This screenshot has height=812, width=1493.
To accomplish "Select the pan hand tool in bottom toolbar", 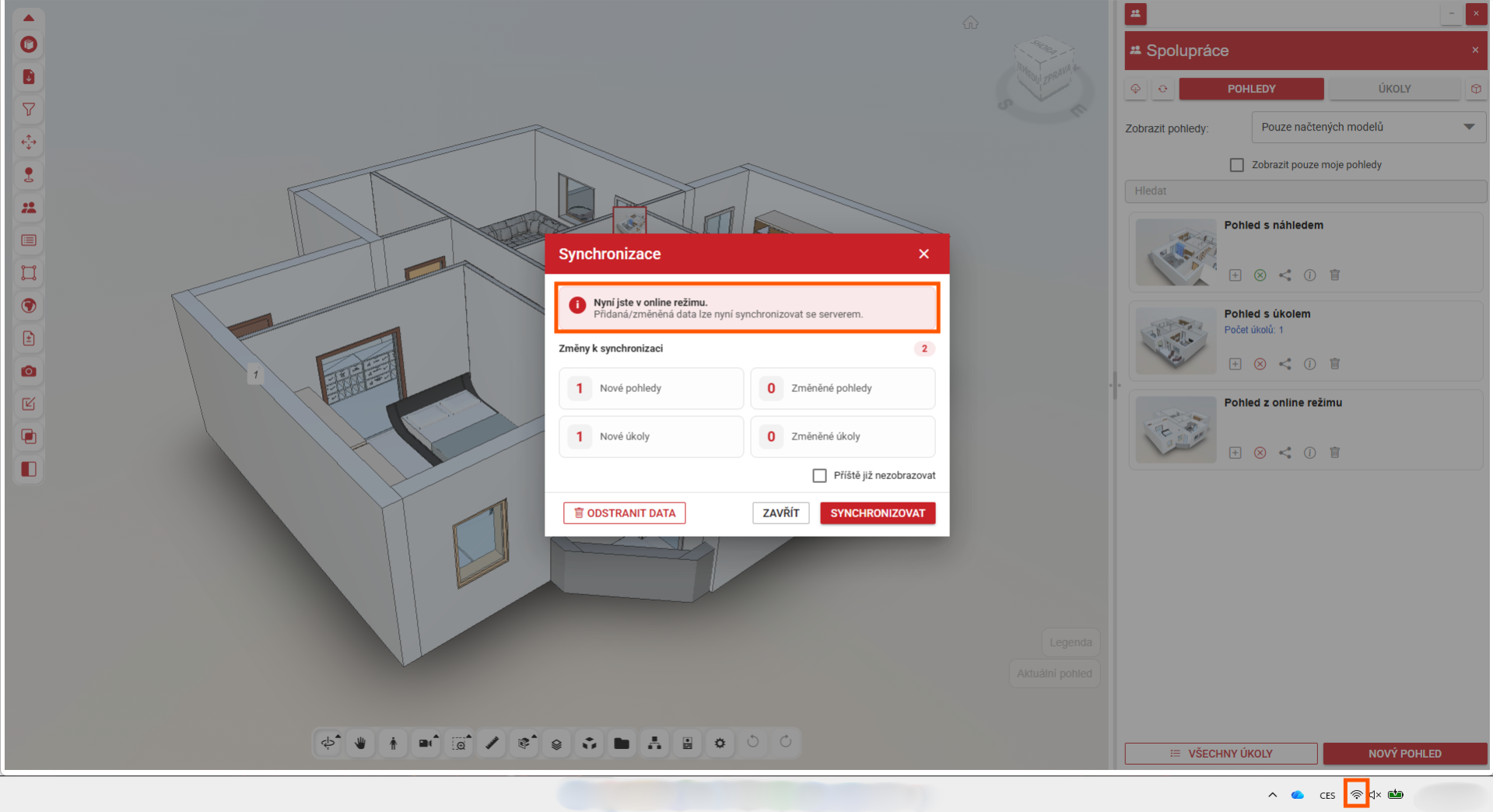I will point(360,743).
